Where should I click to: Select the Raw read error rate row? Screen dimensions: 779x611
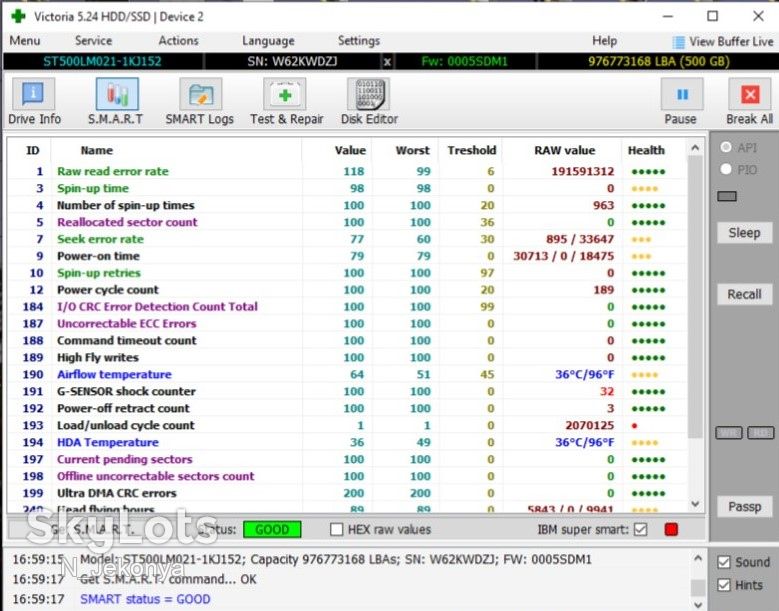click(348, 171)
